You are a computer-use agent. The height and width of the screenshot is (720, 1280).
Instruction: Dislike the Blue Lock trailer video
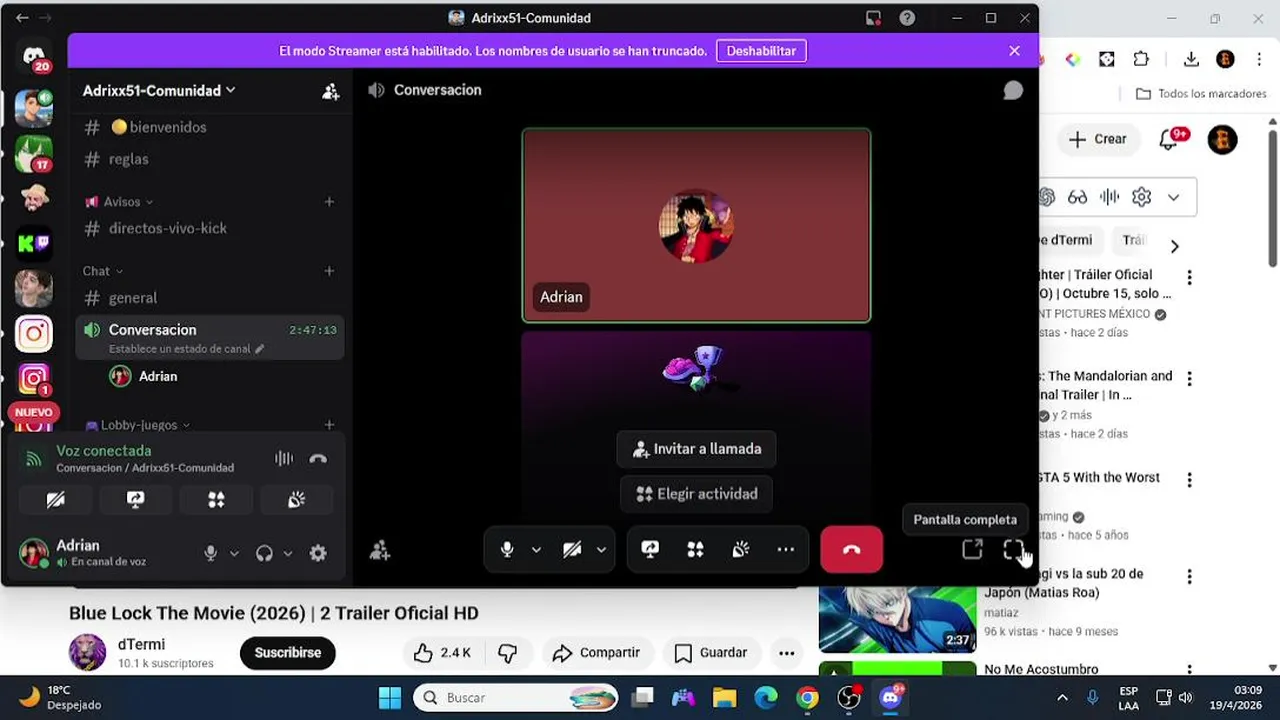508,653
